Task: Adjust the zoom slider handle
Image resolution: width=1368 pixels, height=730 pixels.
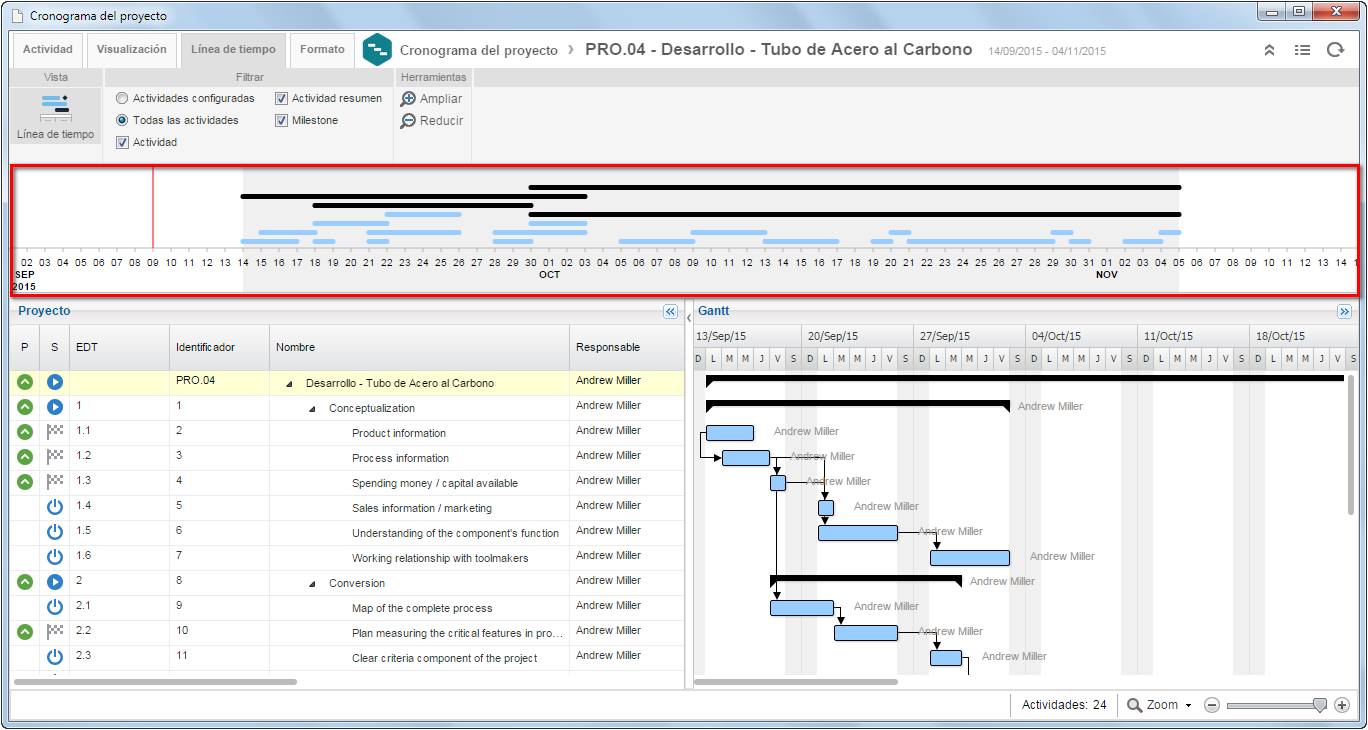Action: tap(1319, 705)
